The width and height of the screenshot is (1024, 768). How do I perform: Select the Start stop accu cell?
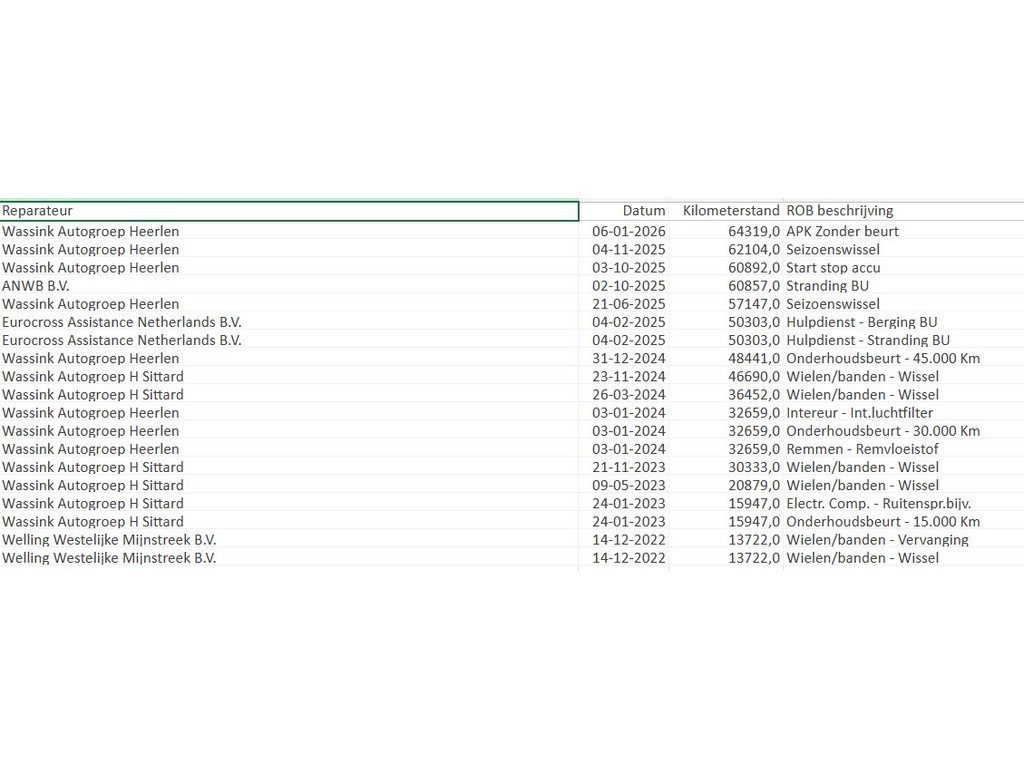833,268
